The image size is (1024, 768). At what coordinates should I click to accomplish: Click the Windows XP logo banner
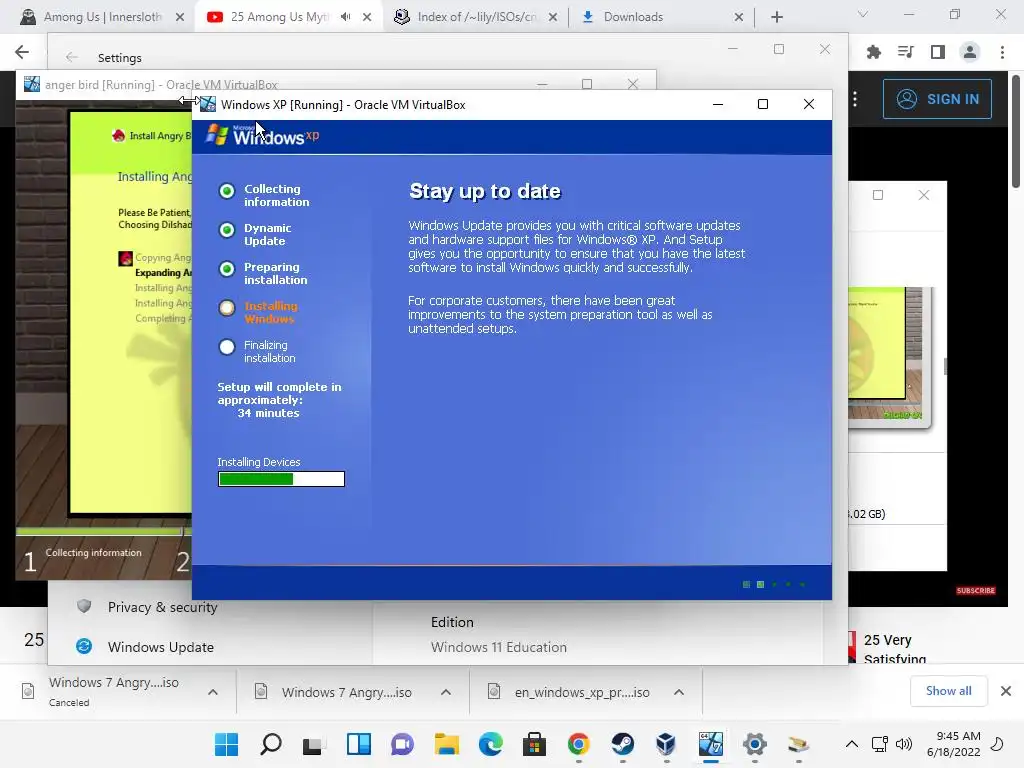(x=263, y=135)
